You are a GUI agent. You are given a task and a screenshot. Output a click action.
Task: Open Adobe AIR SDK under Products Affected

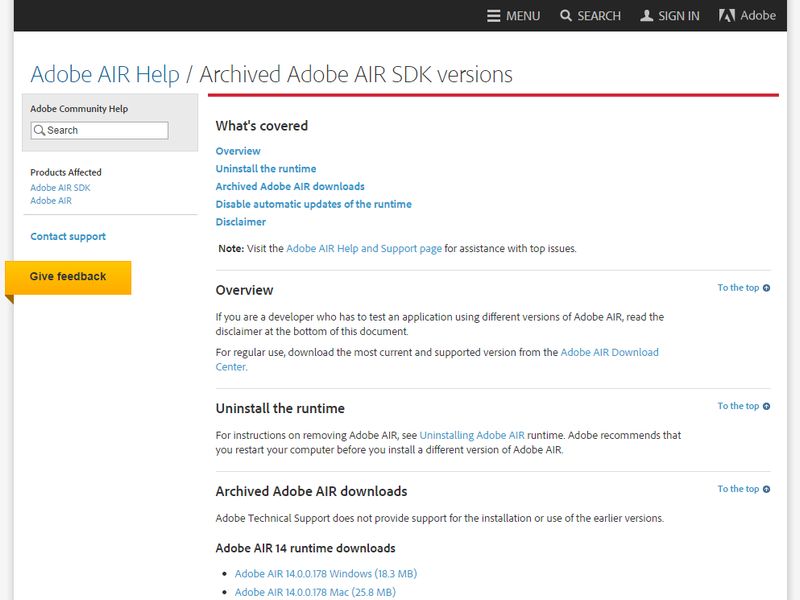tap(60, 188)
